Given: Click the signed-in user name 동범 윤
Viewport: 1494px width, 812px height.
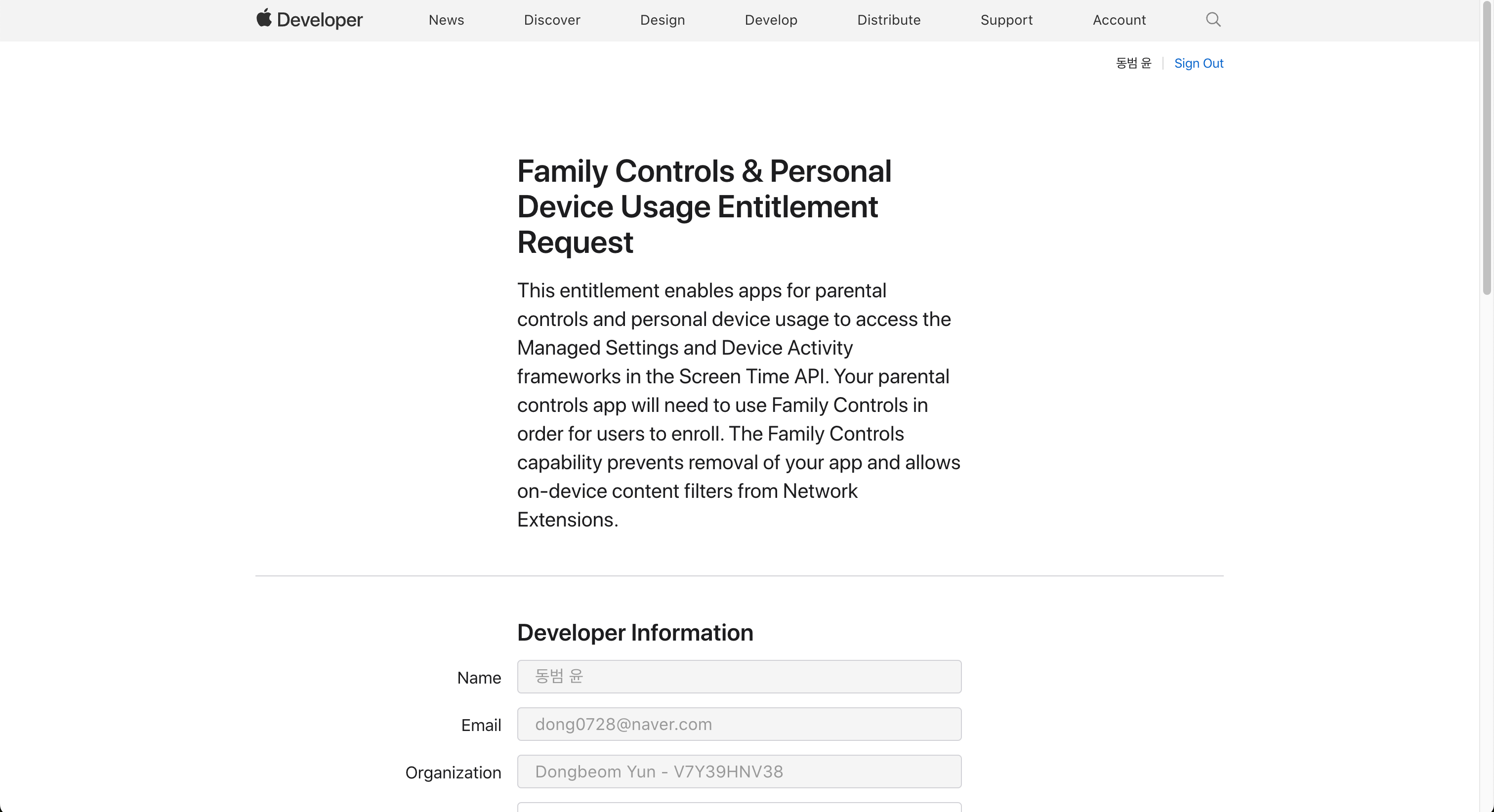Looking at the screenshot, I should coord(1133,63).
